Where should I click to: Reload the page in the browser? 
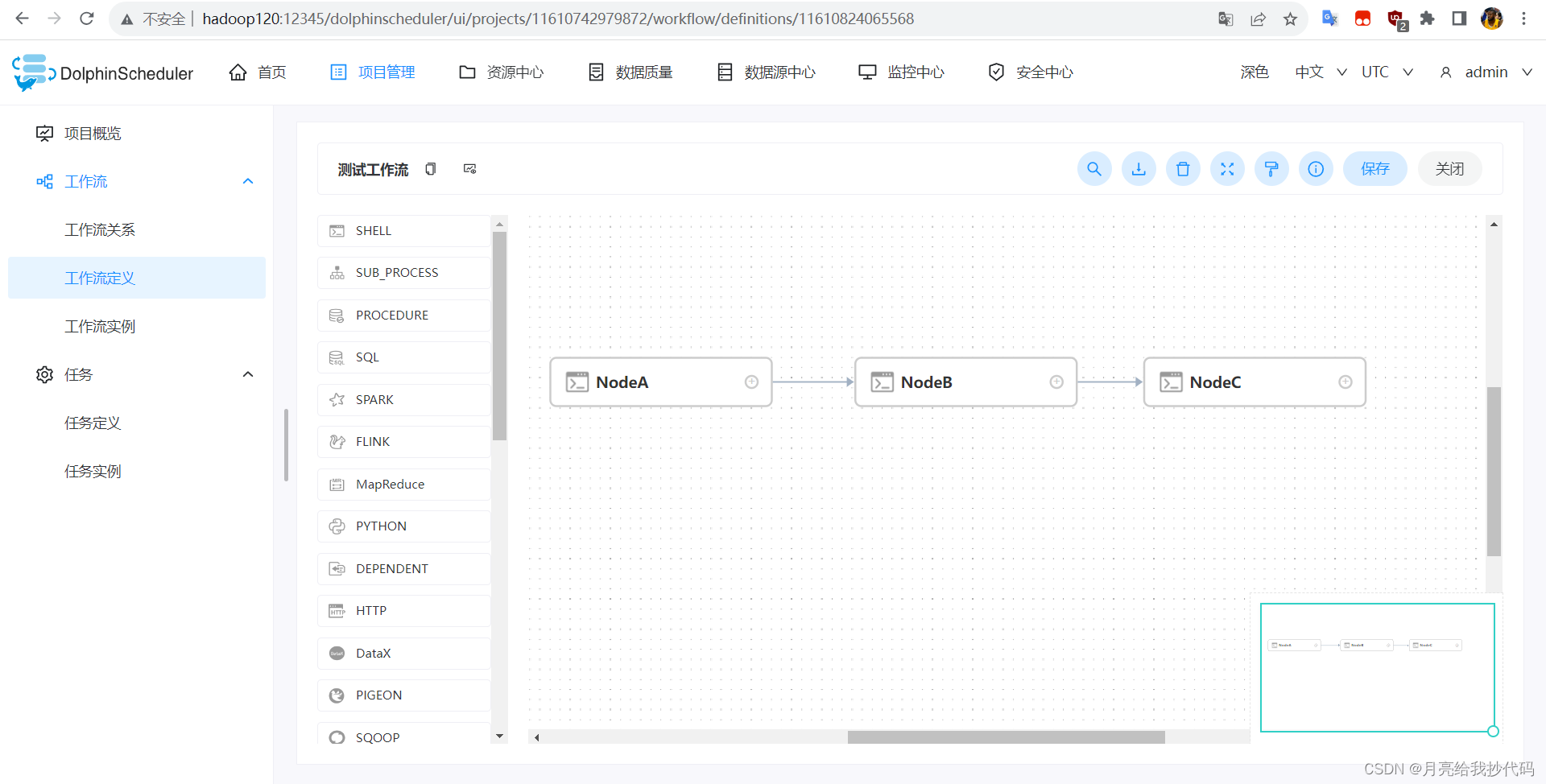tap(86, 19)
